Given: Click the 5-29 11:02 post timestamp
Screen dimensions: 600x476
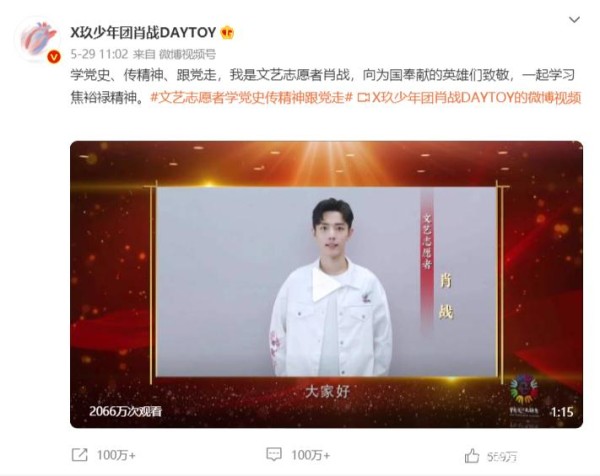Looking at the screenshot, I should click(x=99, y=54).
